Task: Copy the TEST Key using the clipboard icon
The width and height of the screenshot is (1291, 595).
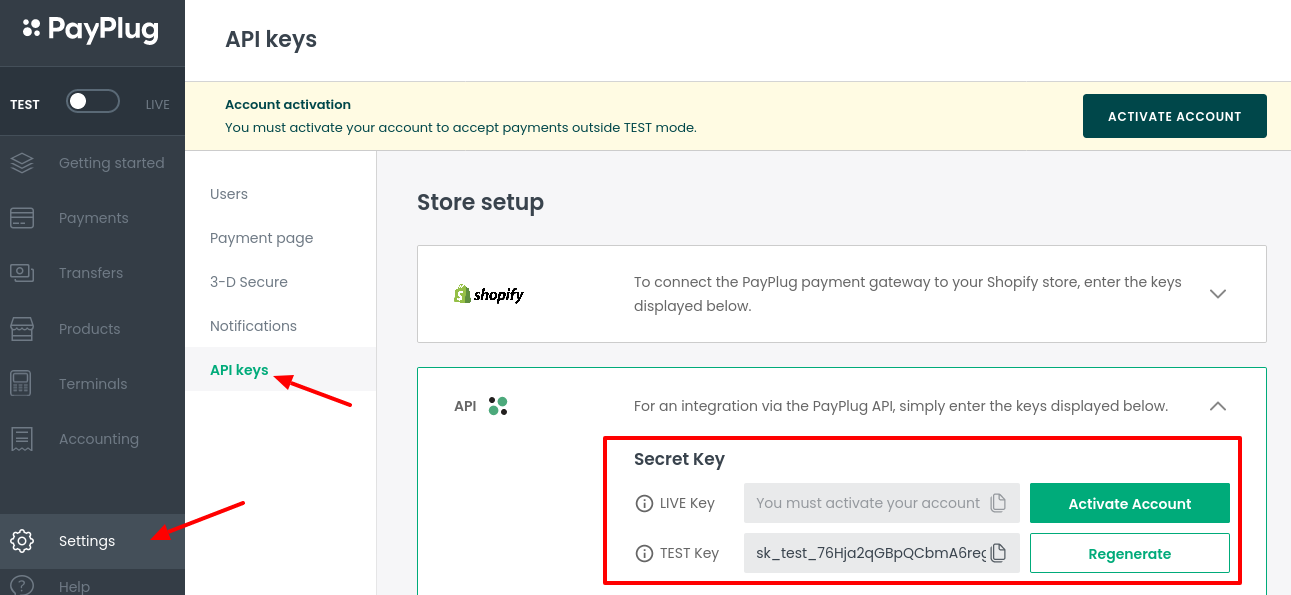Action: click(x=1000, y=553)
